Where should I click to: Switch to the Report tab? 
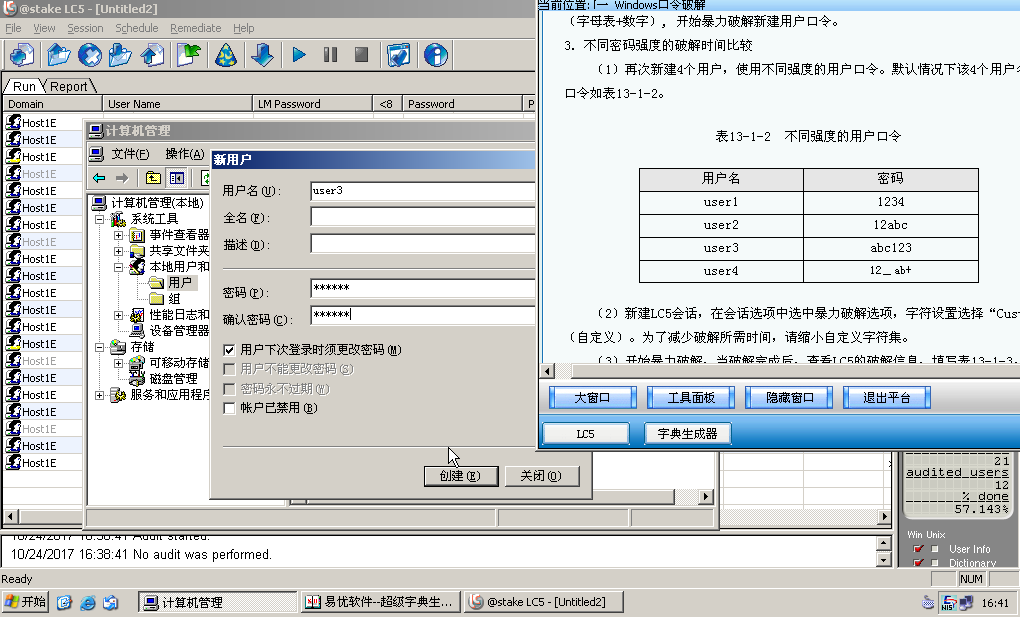pyautogui.click(x=69, y=86)
